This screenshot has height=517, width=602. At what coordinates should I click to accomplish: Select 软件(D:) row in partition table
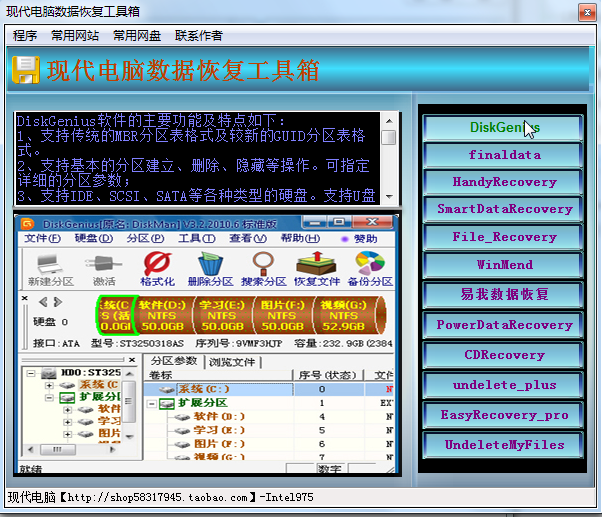tap(269, 416)
